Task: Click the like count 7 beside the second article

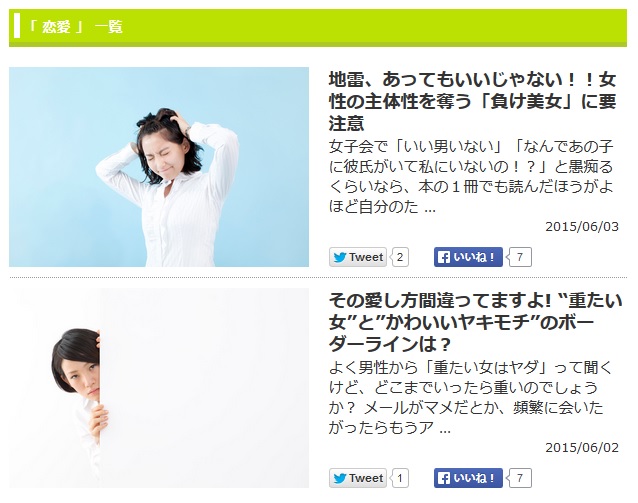Action: coord(519,478)
